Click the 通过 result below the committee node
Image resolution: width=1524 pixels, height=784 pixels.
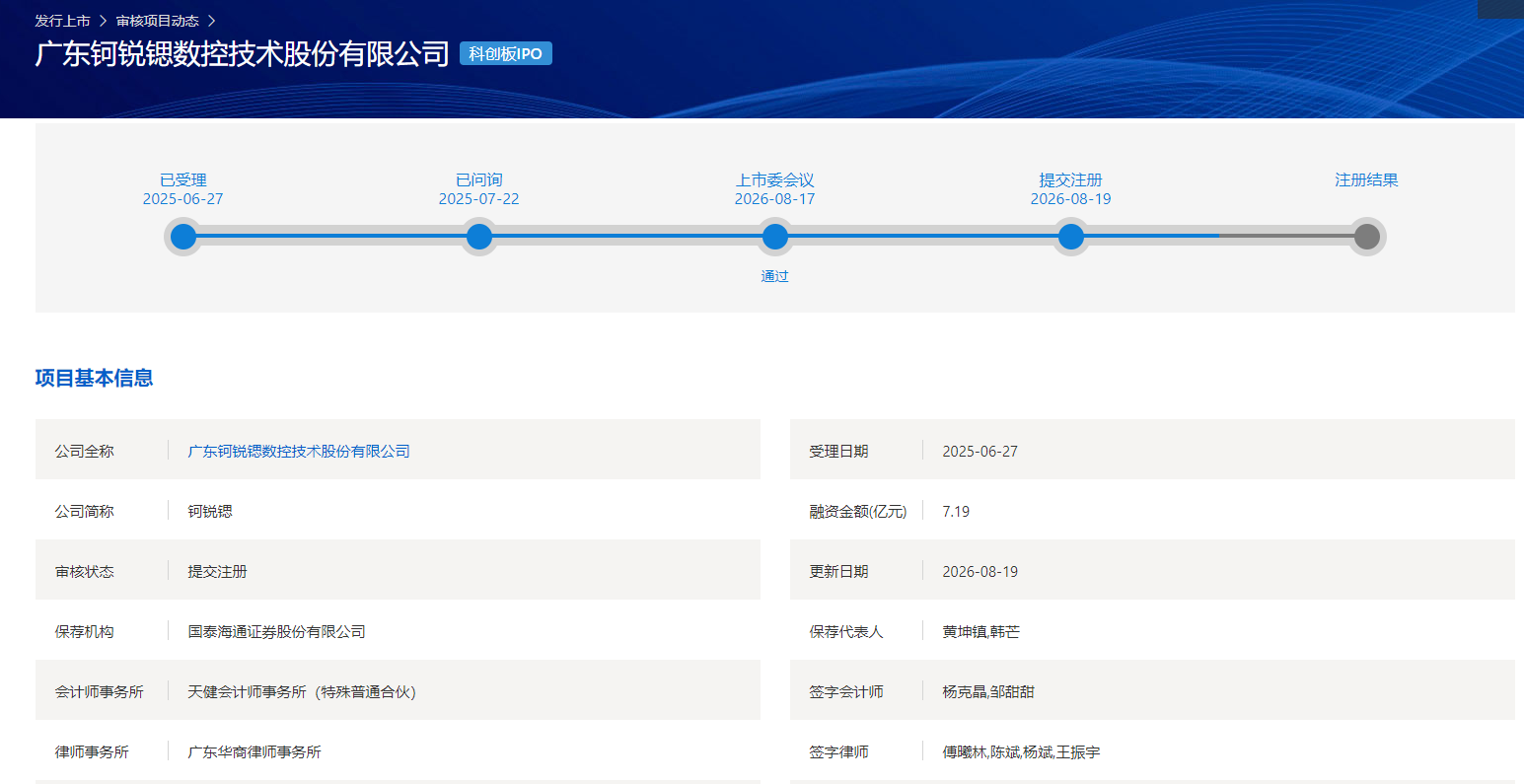point(775,276)
